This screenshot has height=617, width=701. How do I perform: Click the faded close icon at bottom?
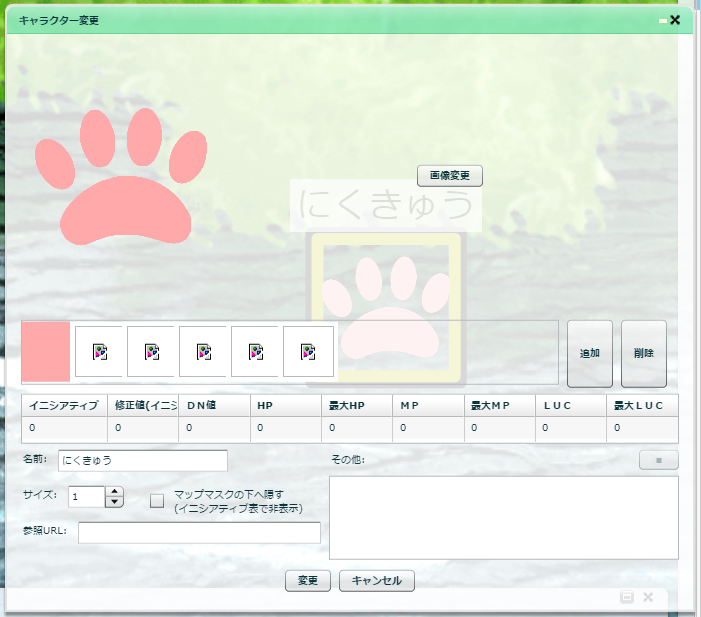648,597
